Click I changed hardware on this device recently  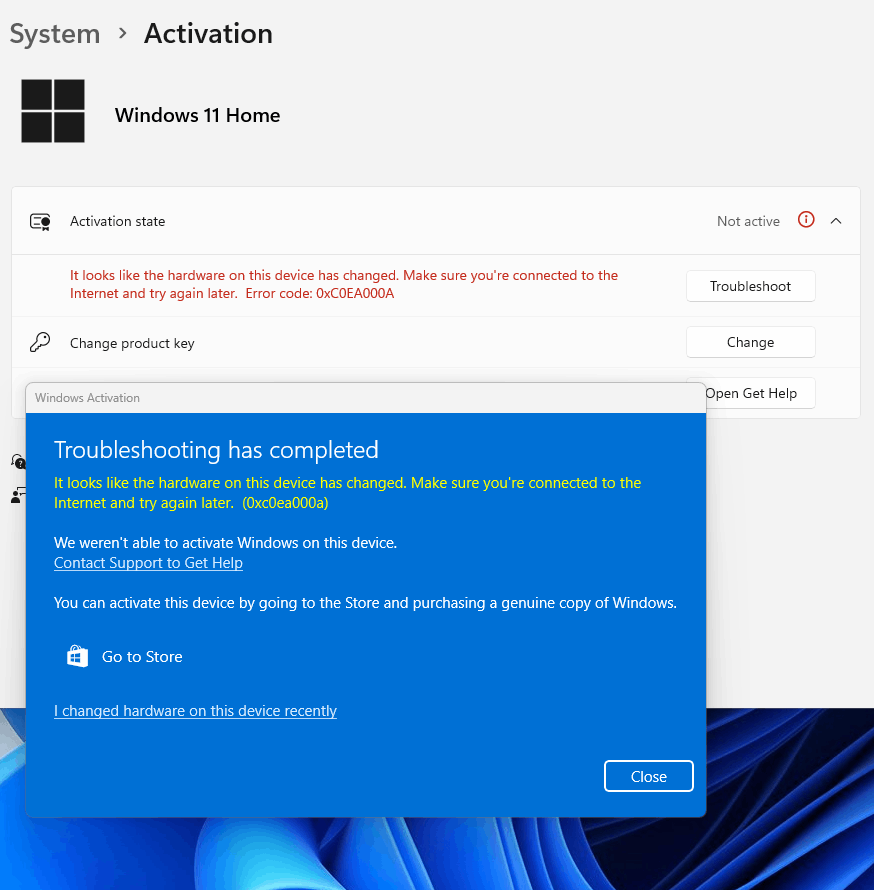195,711
